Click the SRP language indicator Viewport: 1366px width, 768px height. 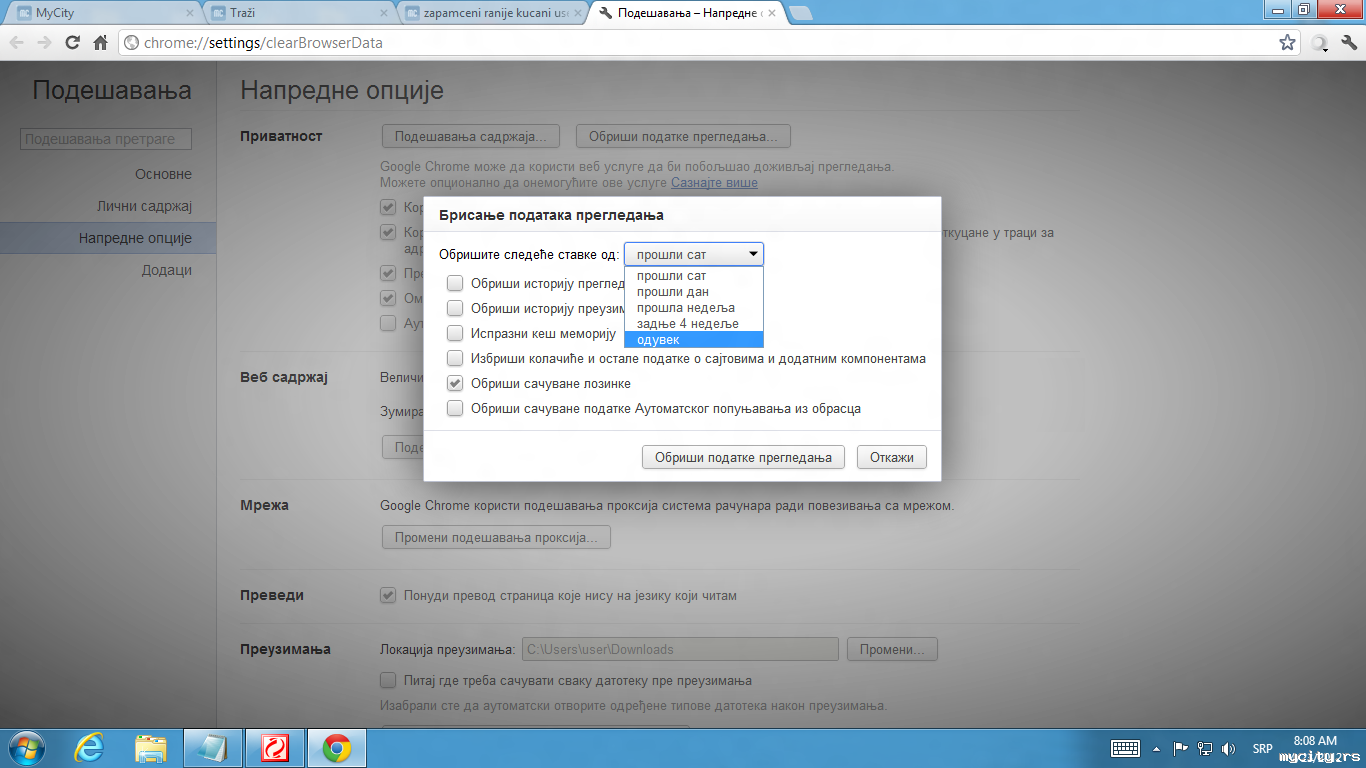(1262, 748)
